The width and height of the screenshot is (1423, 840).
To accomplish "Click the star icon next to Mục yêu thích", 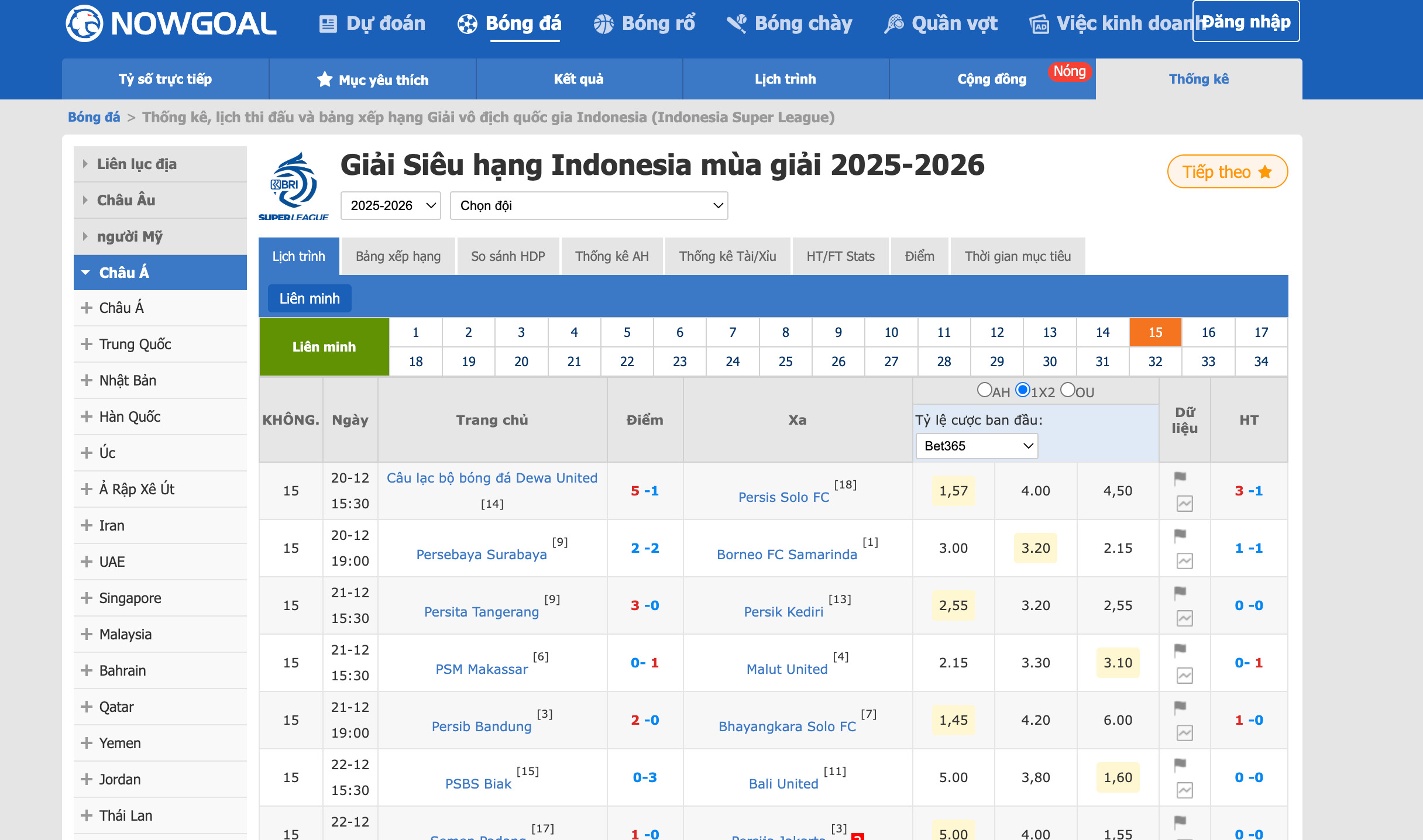I will click(326, 79).
